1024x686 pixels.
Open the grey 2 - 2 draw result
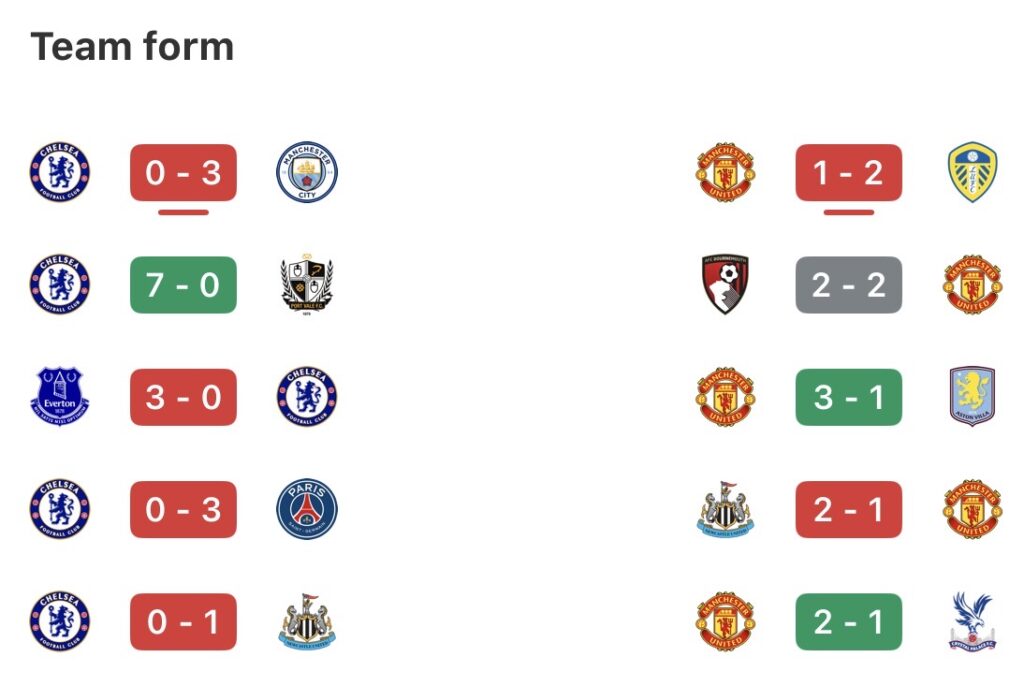(848, 285)
